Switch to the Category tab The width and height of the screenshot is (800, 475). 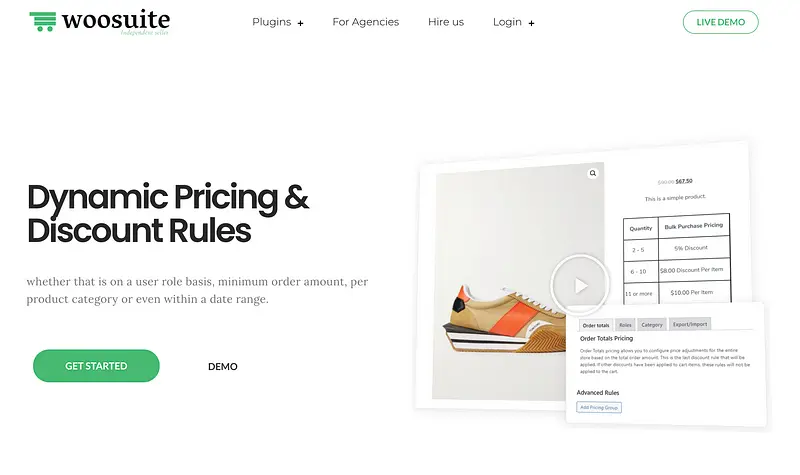coord(652,324)
